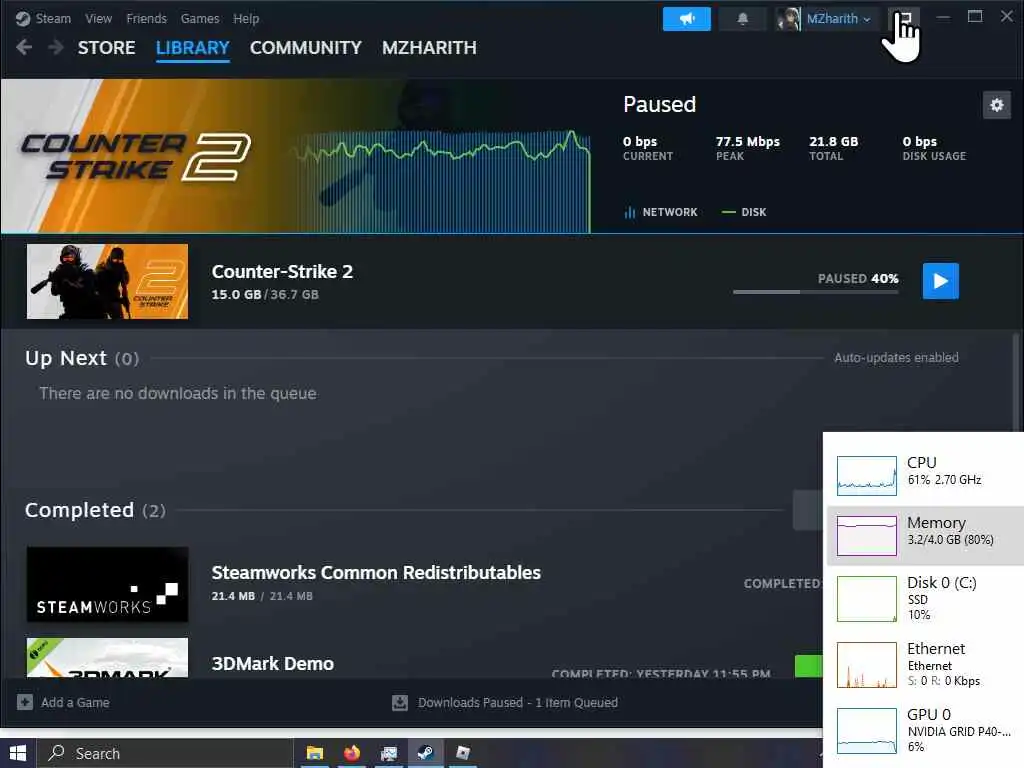The image size is (1024, 768).
Task: Switch to the STORE tab
Action: tap(106, 48)
